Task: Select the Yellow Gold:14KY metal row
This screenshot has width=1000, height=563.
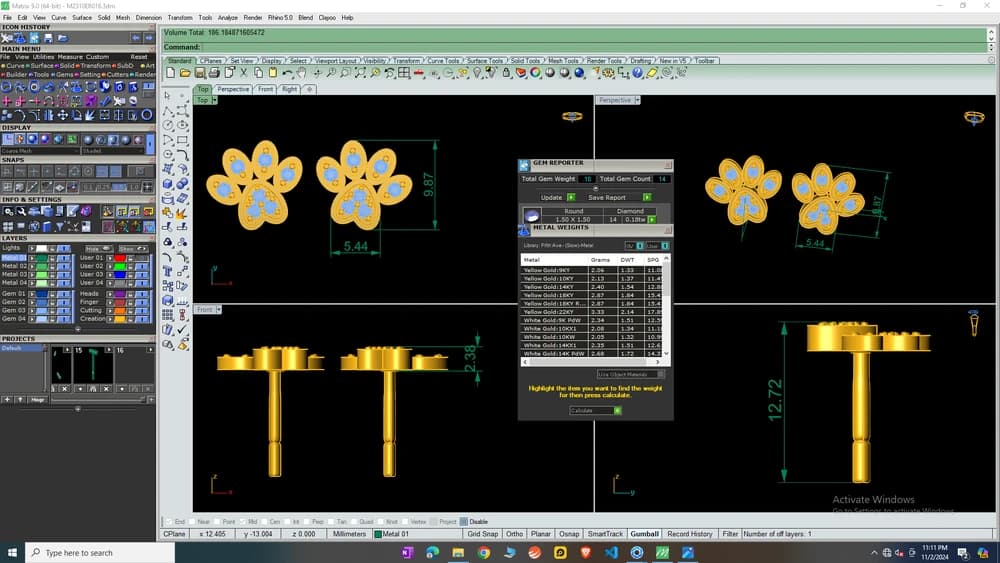Action: click(592, 287)
